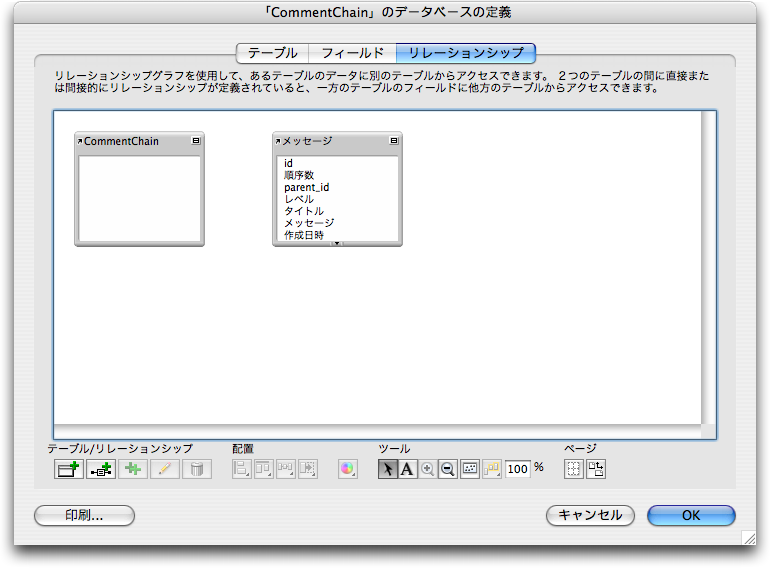Switch to the フィールド tab
This screenshot has height=568, width=770.
(x=352, y=53)
